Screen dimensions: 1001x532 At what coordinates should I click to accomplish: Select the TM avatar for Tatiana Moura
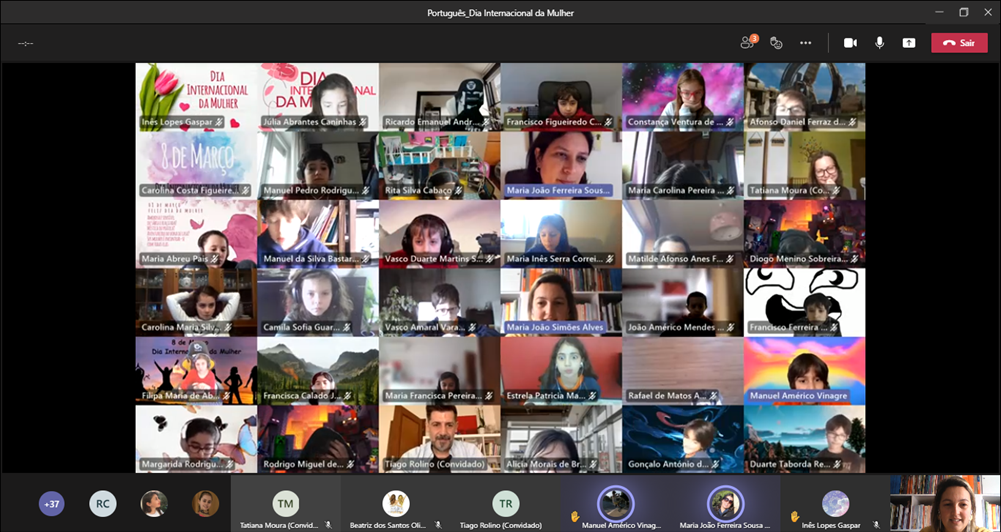click(286, 502)
